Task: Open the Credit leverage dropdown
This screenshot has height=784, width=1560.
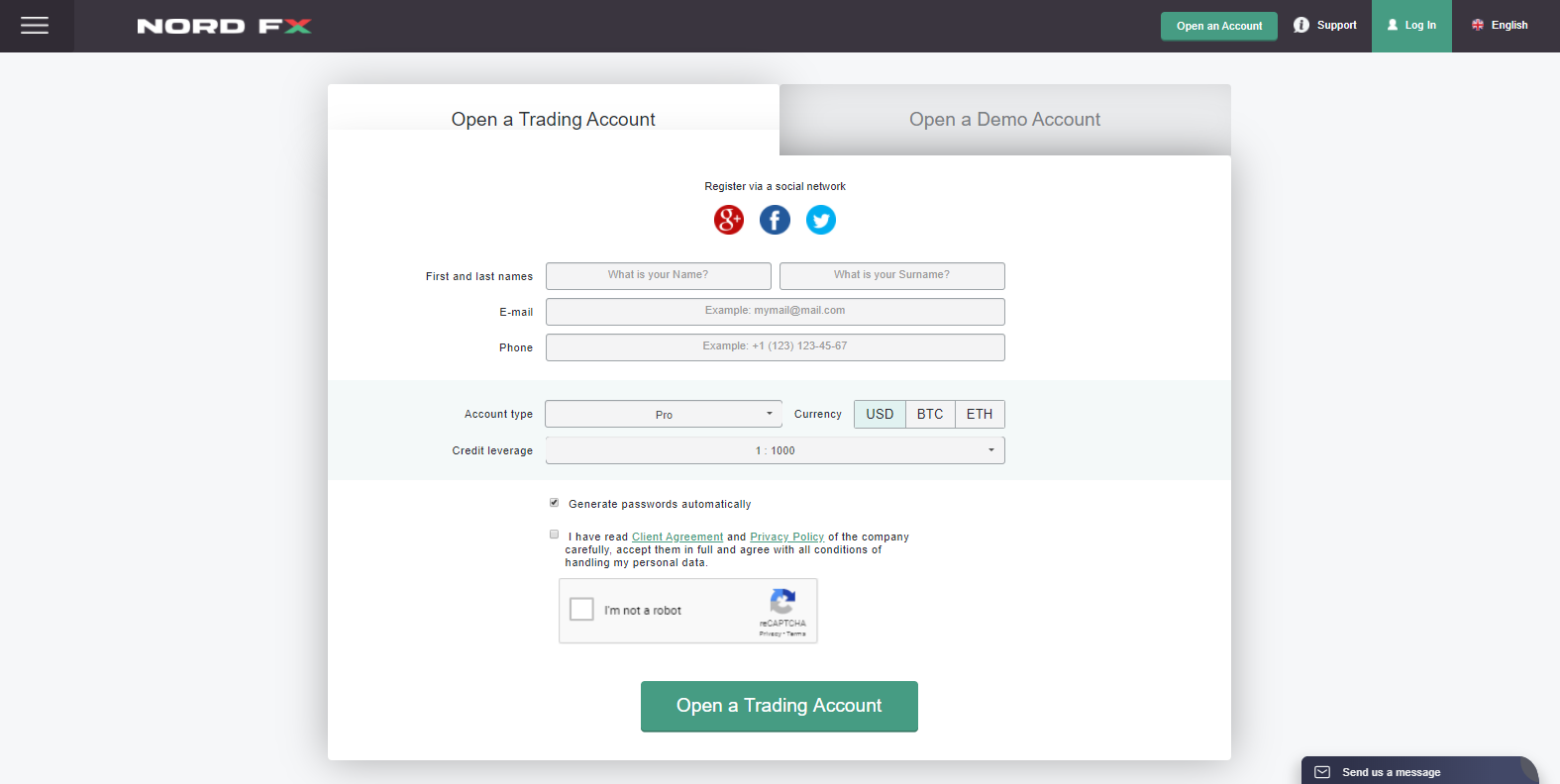Action: click(776, 450)
